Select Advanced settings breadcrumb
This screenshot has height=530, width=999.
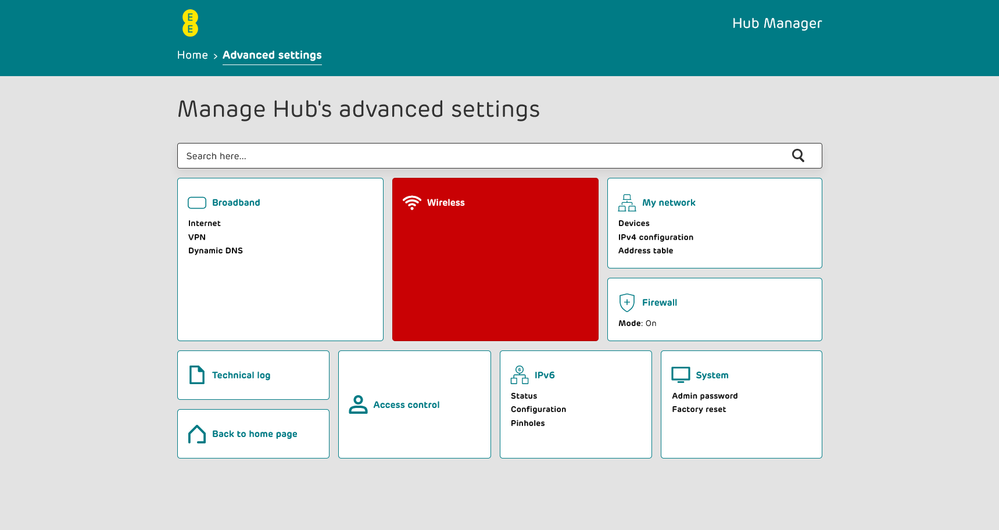(272, 55)
